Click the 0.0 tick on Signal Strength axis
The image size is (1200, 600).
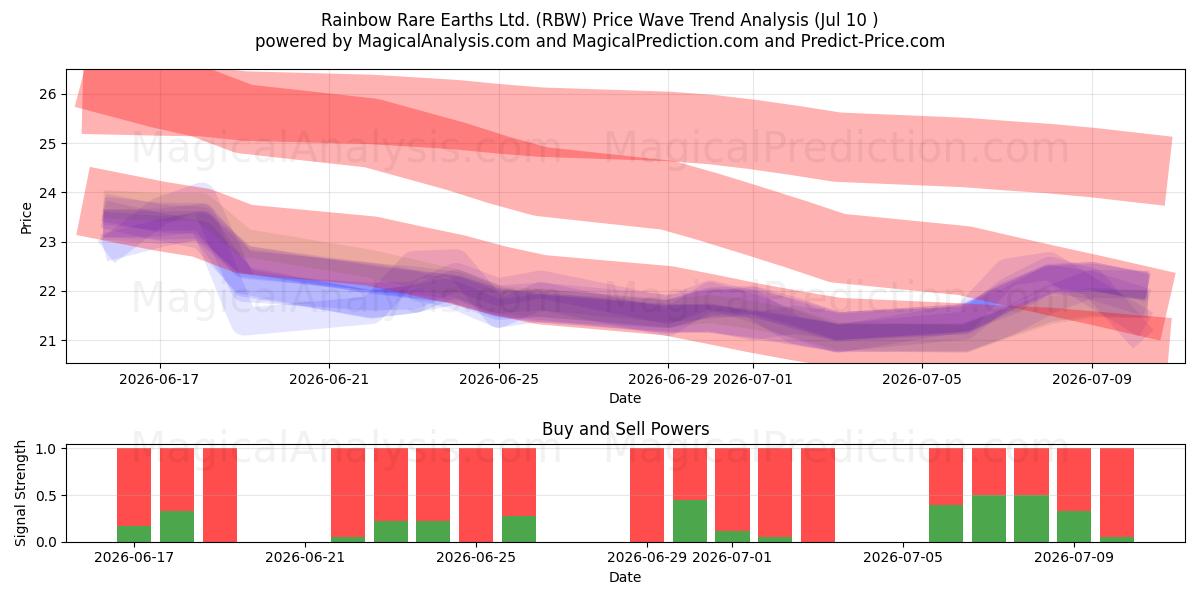pyautogui.click(x=45, y=542)
